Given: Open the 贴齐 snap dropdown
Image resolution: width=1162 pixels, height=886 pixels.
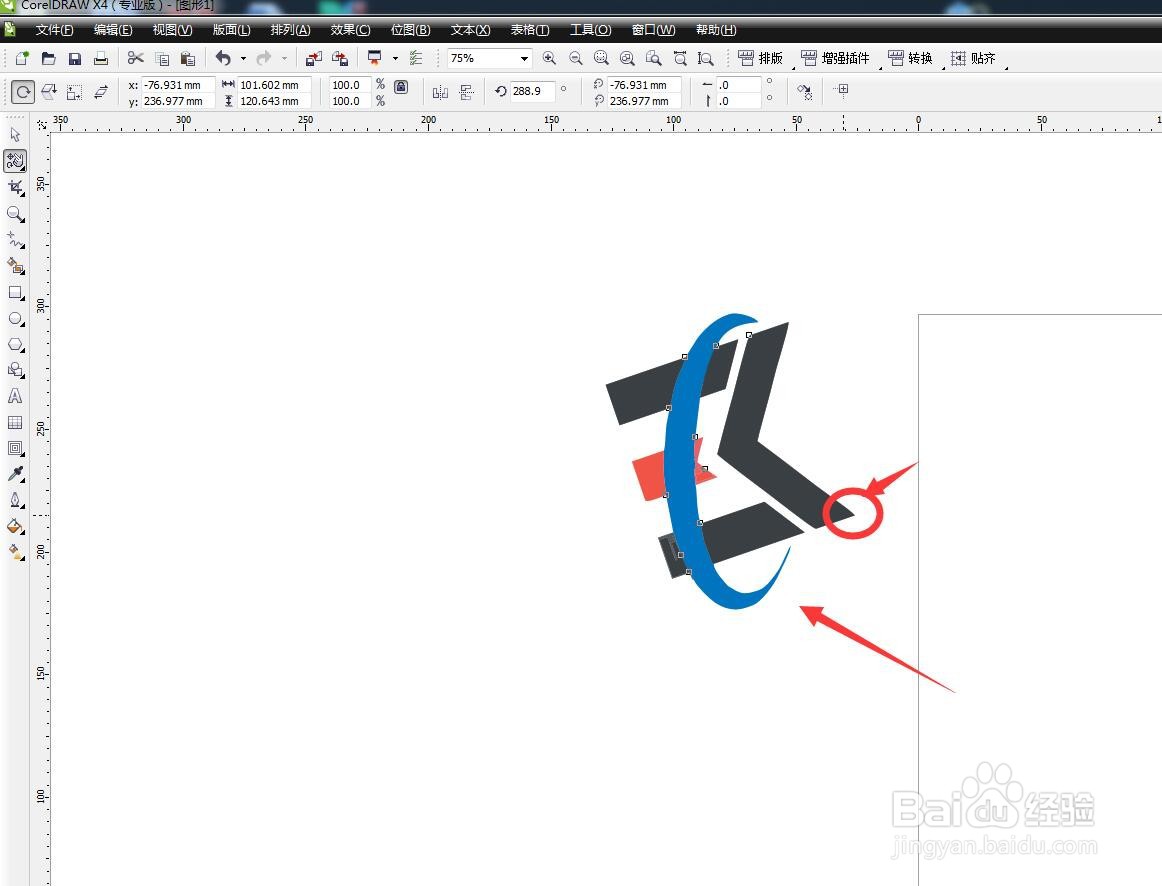Looking at the screenshot, I should tap(973, 58).
